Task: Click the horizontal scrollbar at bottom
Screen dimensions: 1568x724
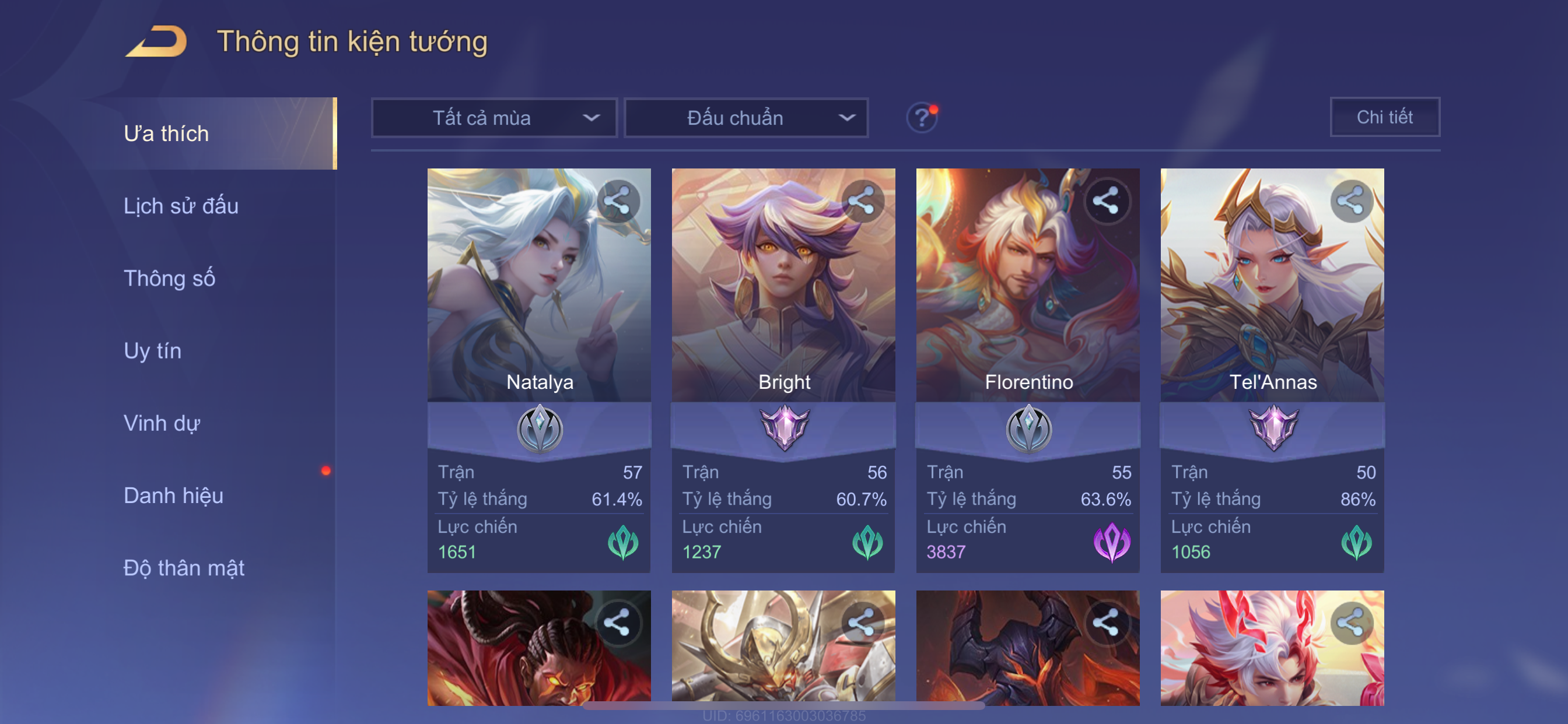Action: 784,706
